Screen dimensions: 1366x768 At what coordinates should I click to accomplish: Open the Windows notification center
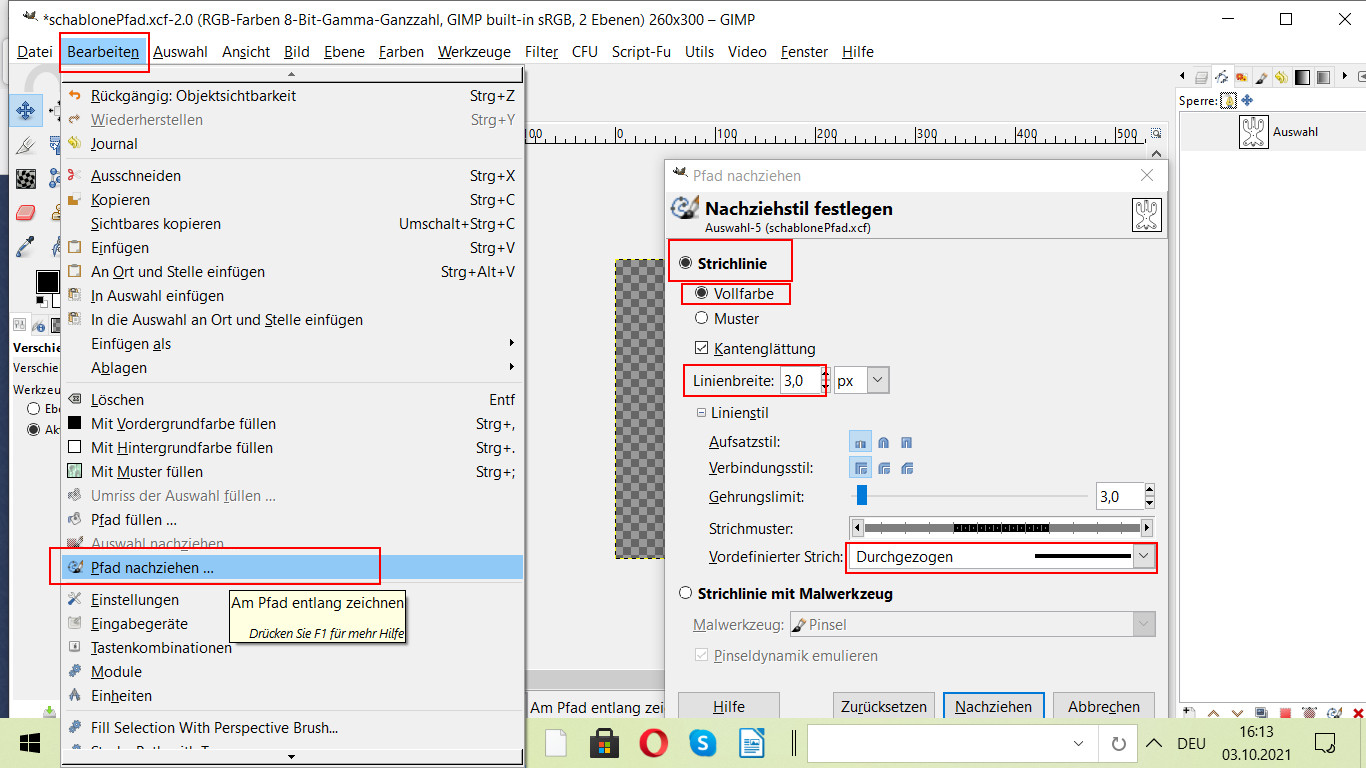[x=1326, y=743]
